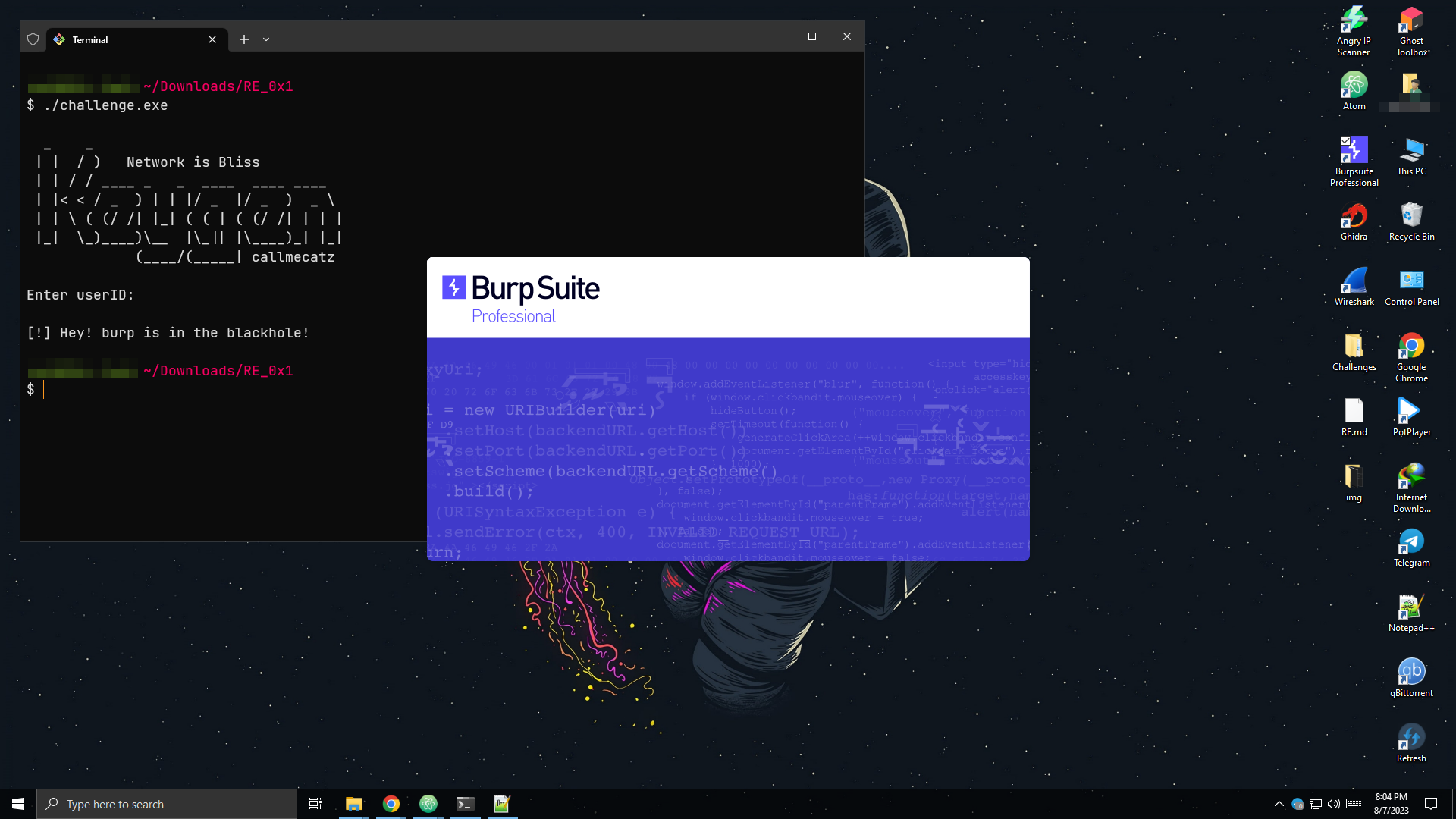The width and height of the screenshot is (1456, 819).
Task: Open Ghost Toolbox desktop shortcut
Action: tap(1411, 31)
